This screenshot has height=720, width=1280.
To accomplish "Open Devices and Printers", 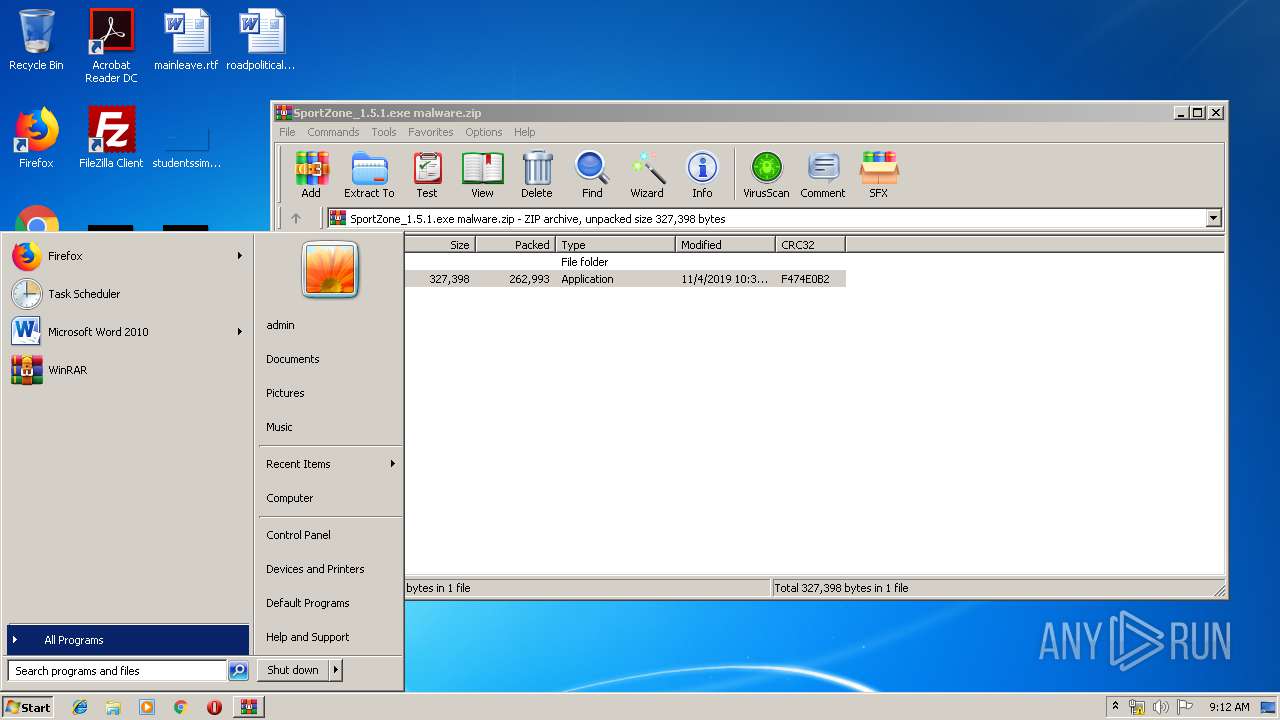I will point(315,569).
